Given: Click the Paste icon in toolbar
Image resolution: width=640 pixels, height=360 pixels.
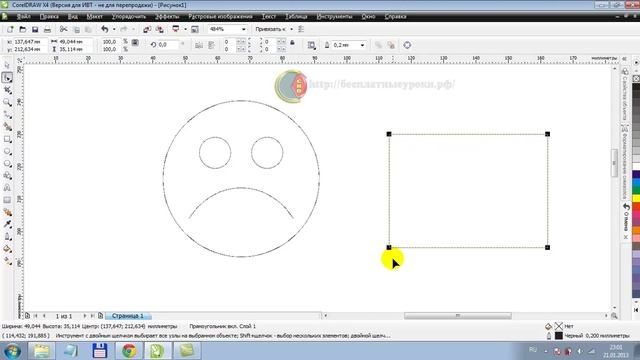Looking at the screenshot, I should [88, 29].
